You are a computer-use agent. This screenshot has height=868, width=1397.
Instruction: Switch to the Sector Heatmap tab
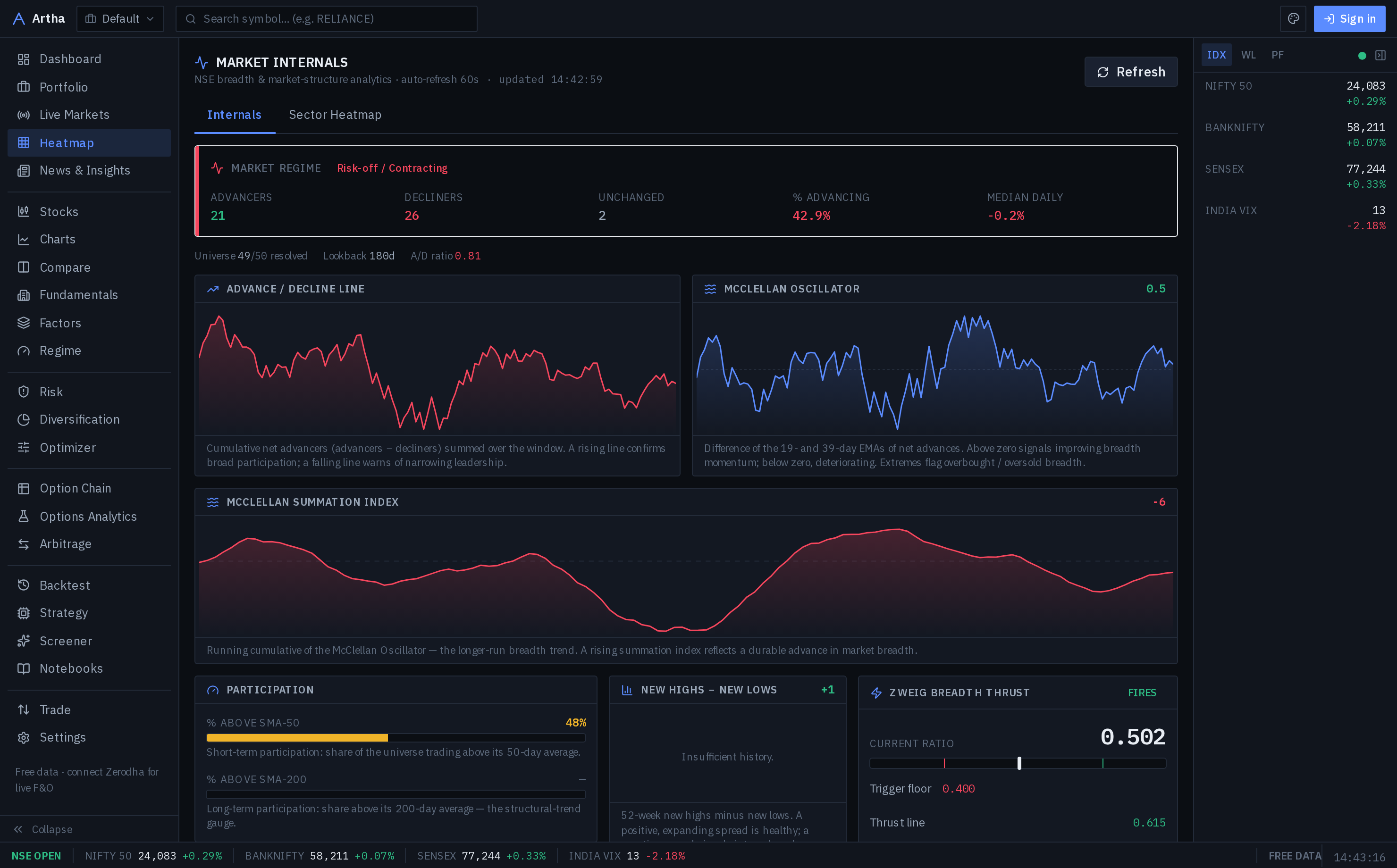click(335, 115)
